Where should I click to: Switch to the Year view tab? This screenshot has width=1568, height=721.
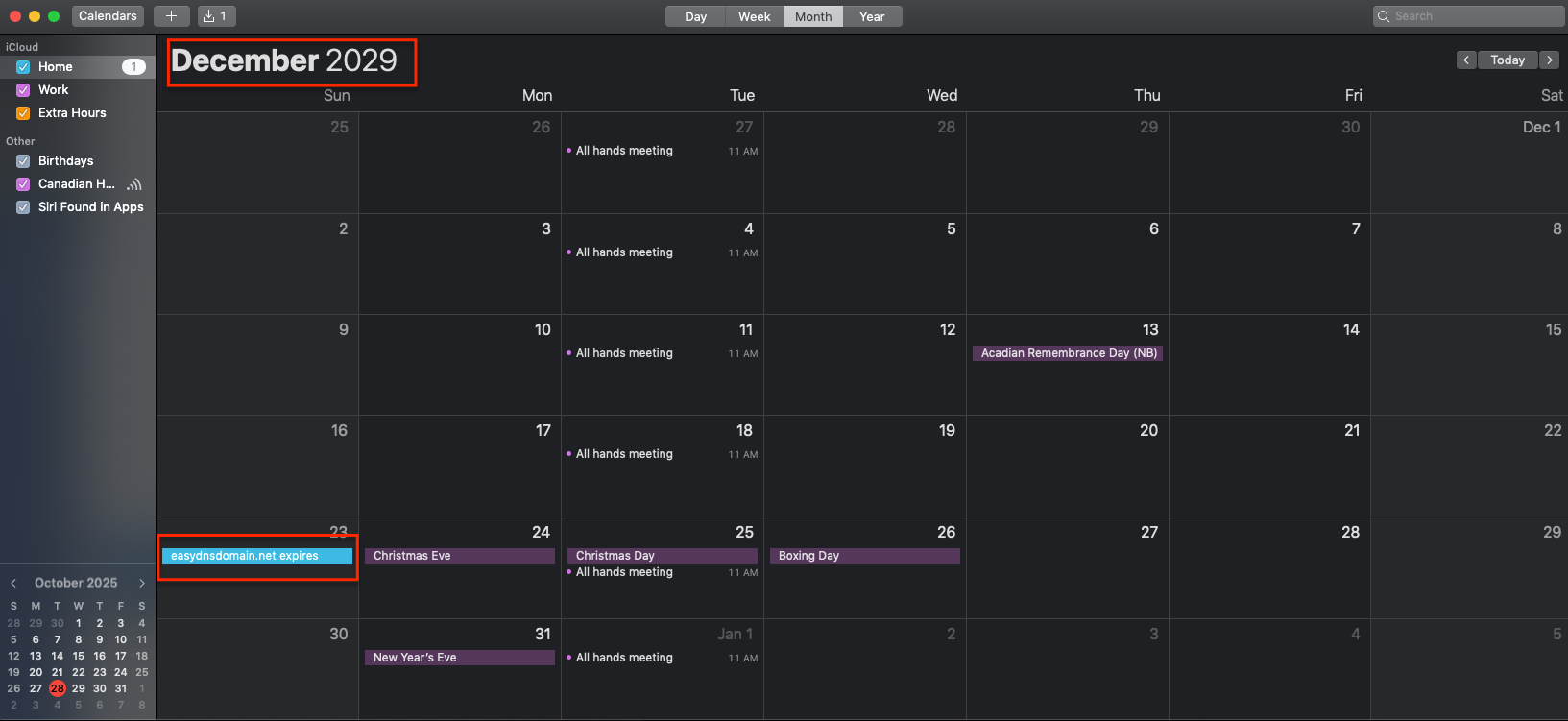872,16
